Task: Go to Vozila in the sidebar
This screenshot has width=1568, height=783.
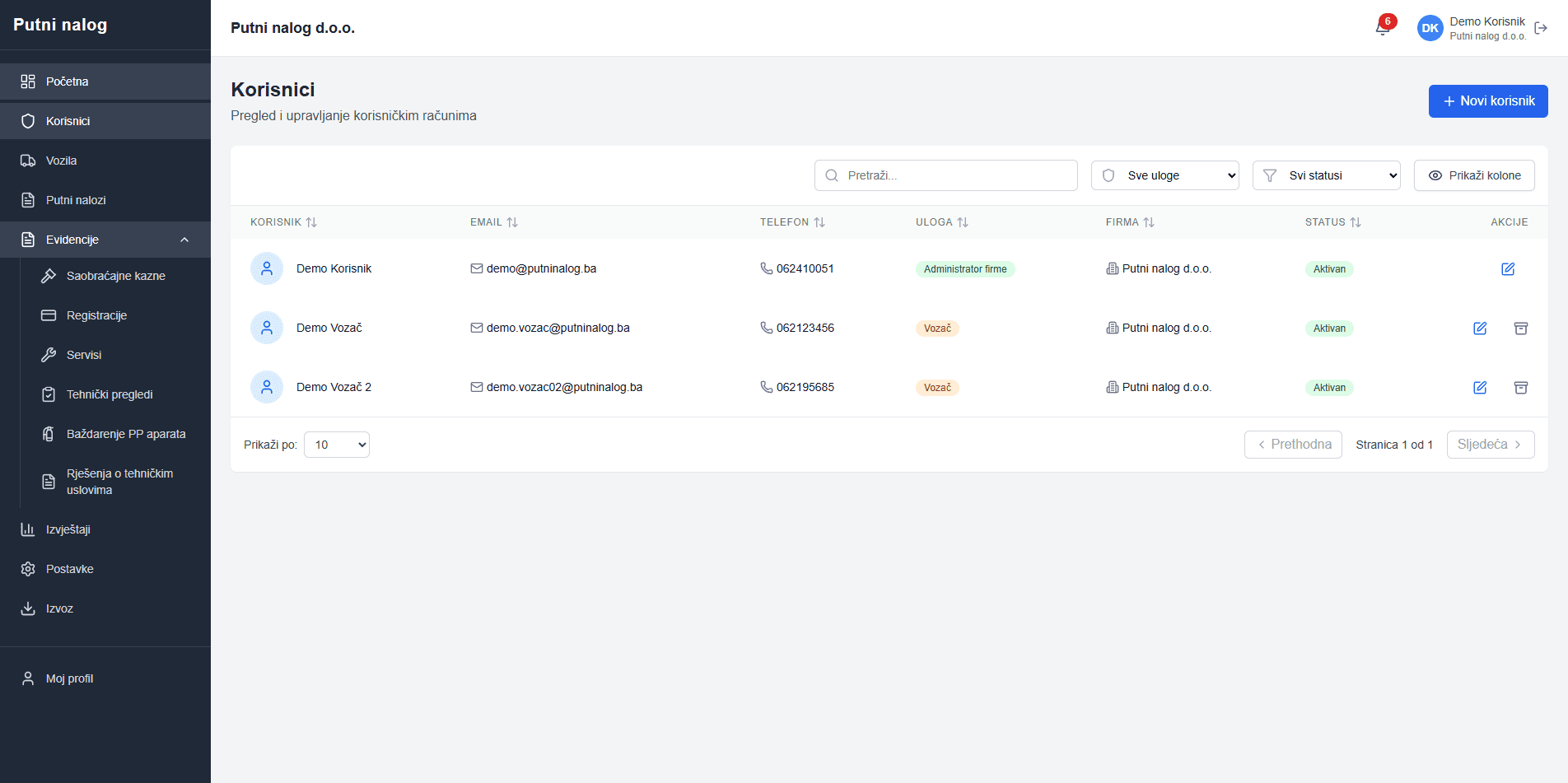Action: (62, 161)
